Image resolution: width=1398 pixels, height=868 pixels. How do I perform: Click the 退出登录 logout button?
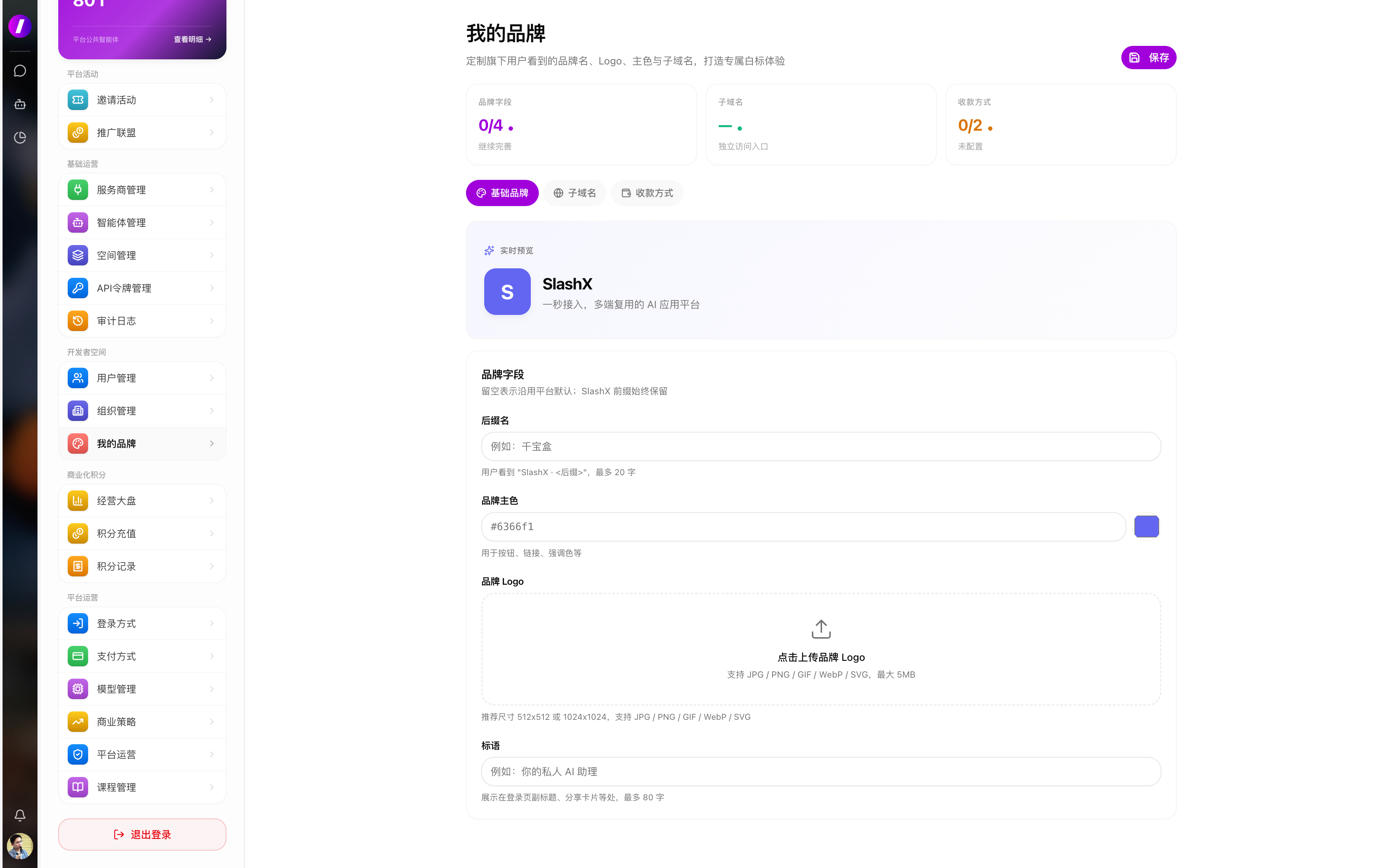pos(142,835)
